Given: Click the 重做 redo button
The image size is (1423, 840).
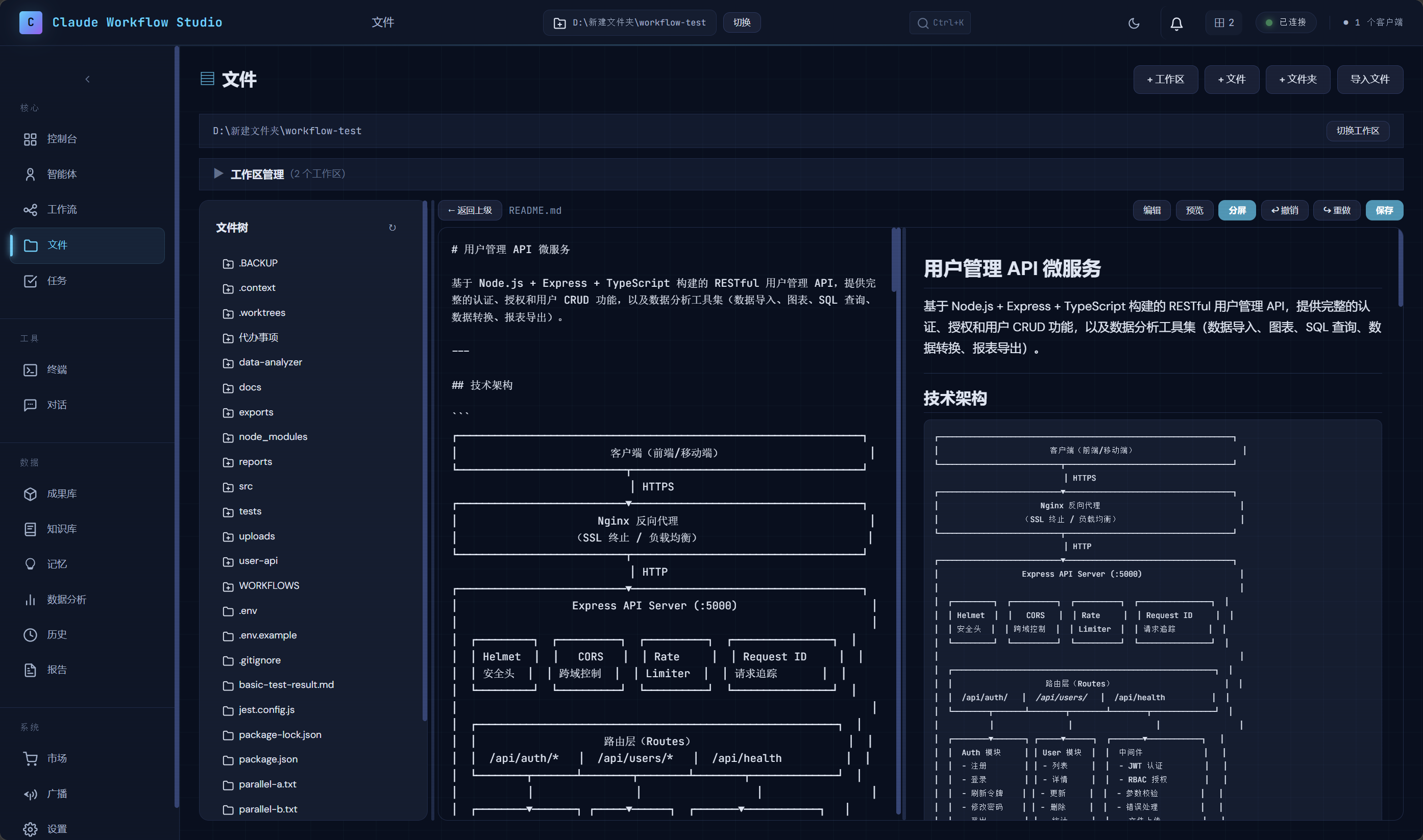Looking at the screenshot, I should [1336, 211].
